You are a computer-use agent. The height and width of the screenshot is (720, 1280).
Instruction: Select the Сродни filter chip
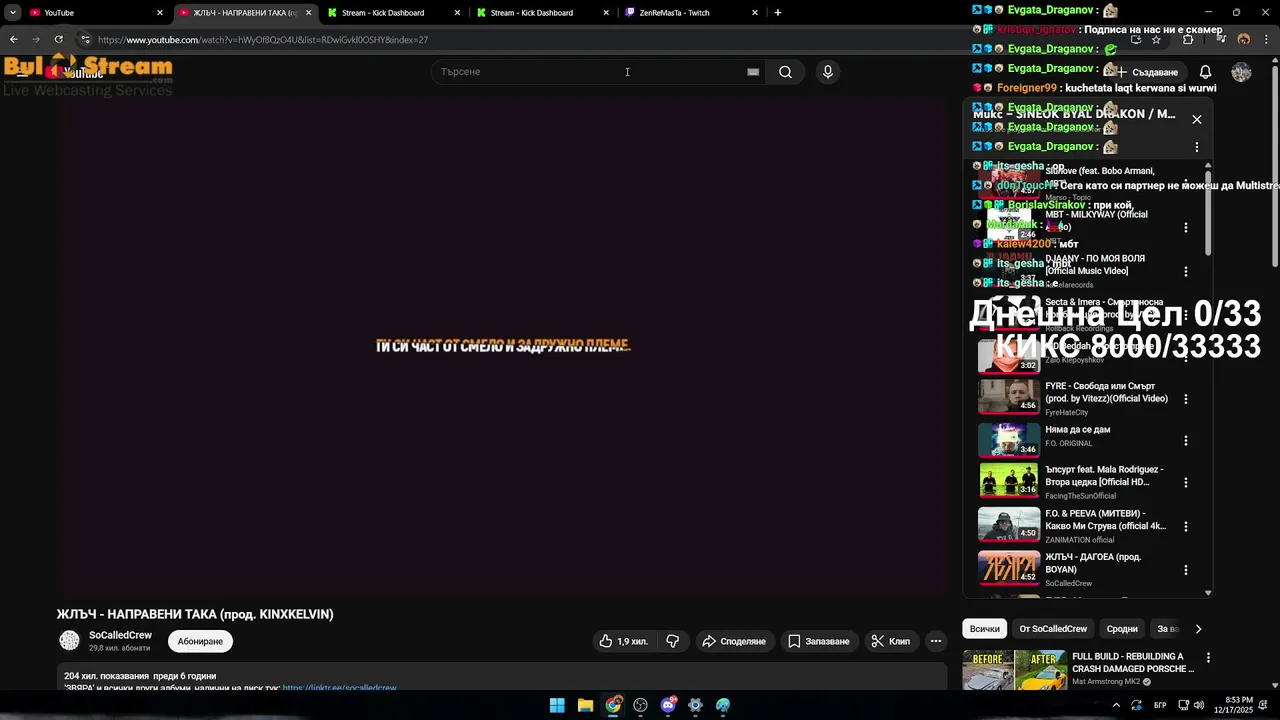tap(1122, 629)
